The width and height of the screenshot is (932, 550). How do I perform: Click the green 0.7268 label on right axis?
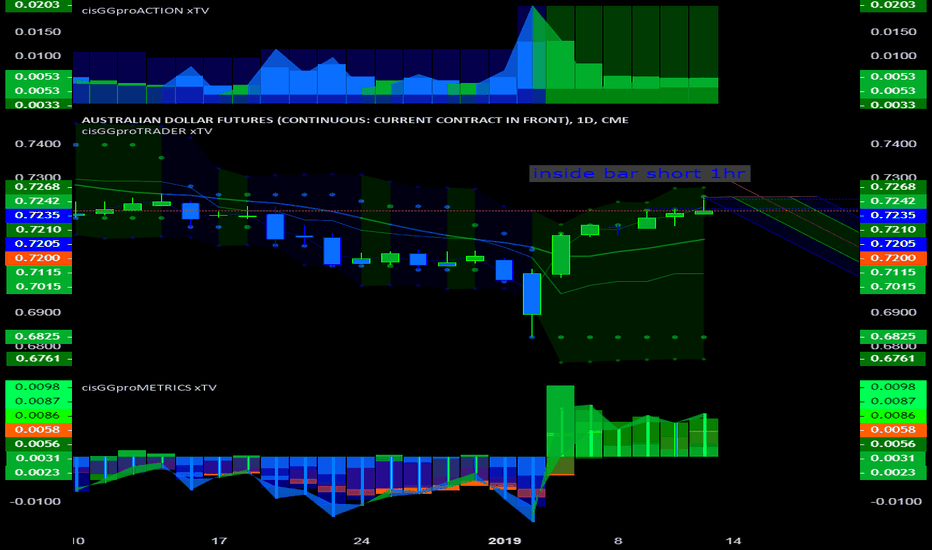[x=893, y=187]
